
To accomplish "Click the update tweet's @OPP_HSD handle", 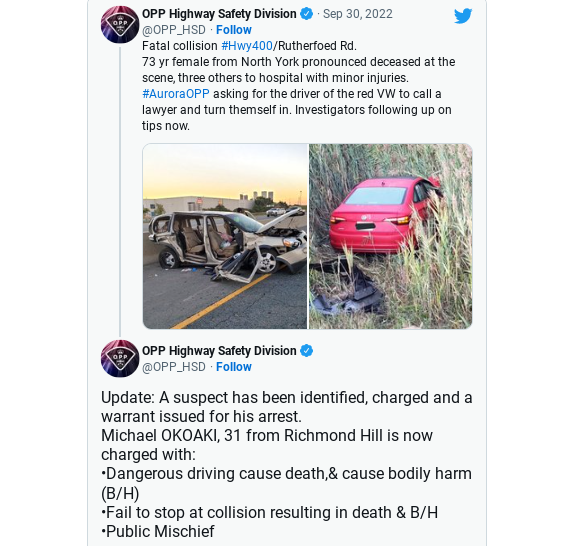I will pos(174,367).
